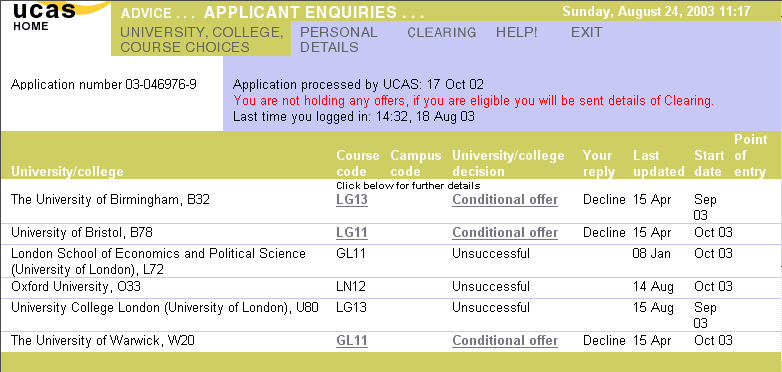Click the Last updated column header

pos(658,164)
